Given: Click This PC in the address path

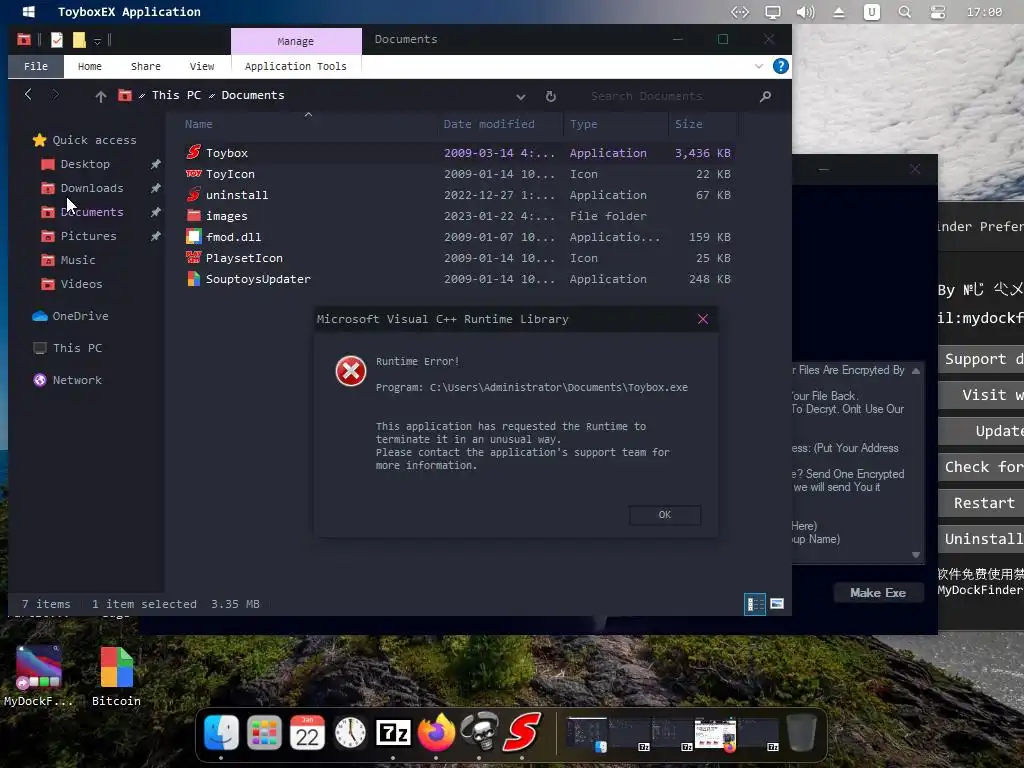Looking at the screenshot, I should point(176,95).
